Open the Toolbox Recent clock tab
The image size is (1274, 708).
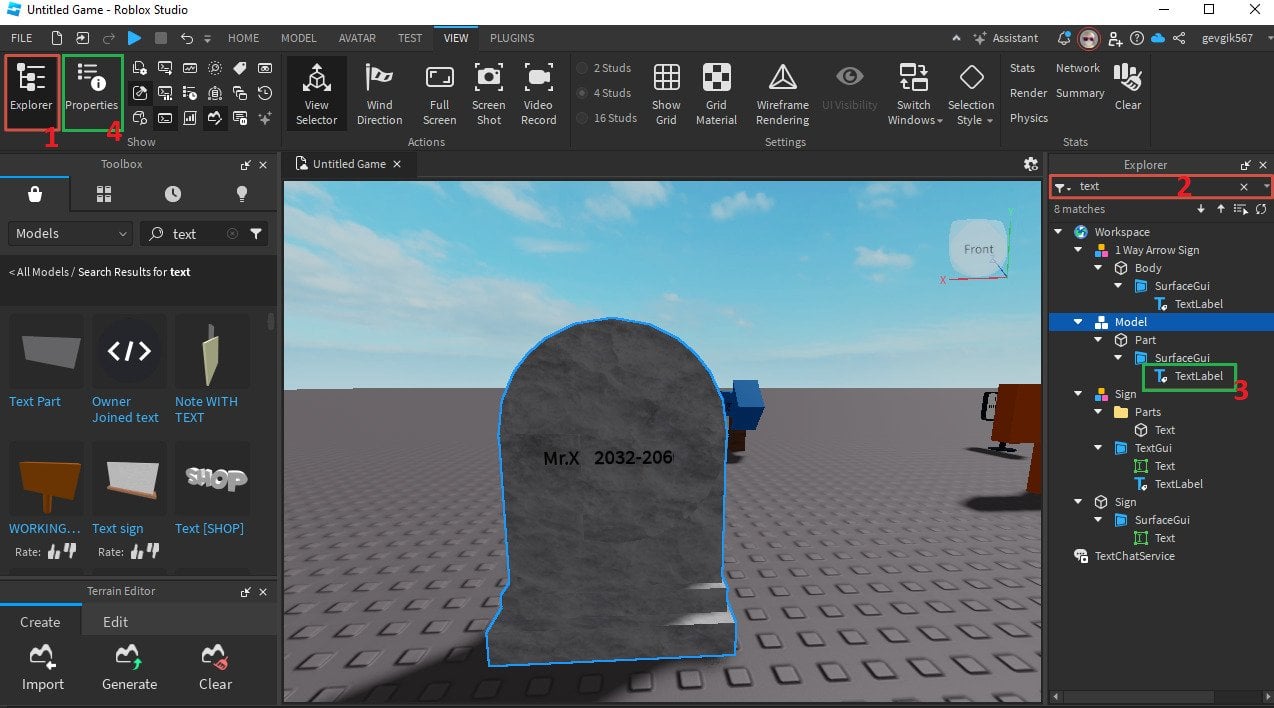click(173, 194)
